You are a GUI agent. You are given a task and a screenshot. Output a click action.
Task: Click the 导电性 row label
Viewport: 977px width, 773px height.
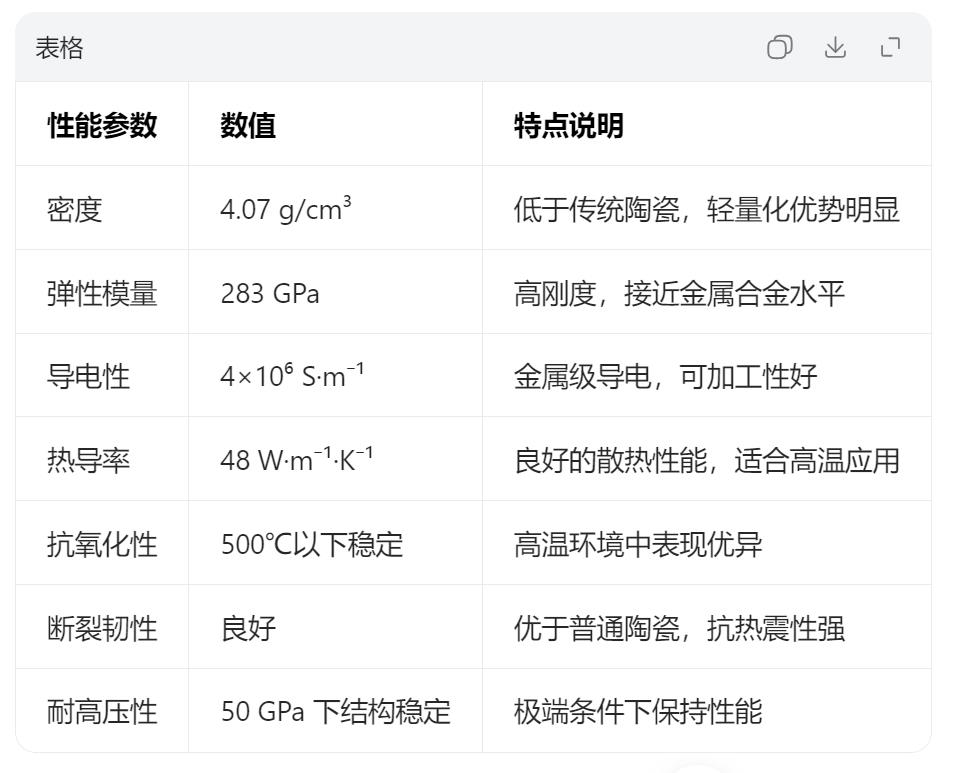88,377
